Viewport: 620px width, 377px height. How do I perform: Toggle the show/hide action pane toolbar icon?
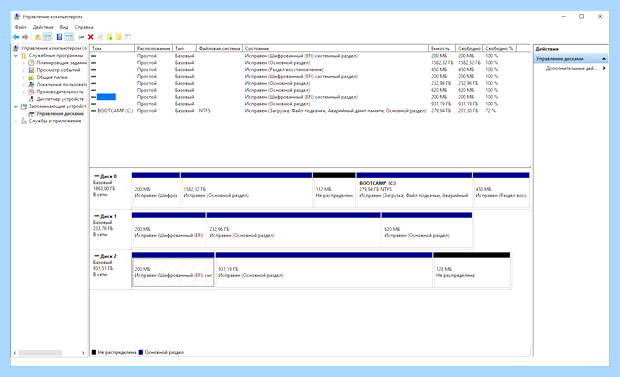[x=69, y=37]
